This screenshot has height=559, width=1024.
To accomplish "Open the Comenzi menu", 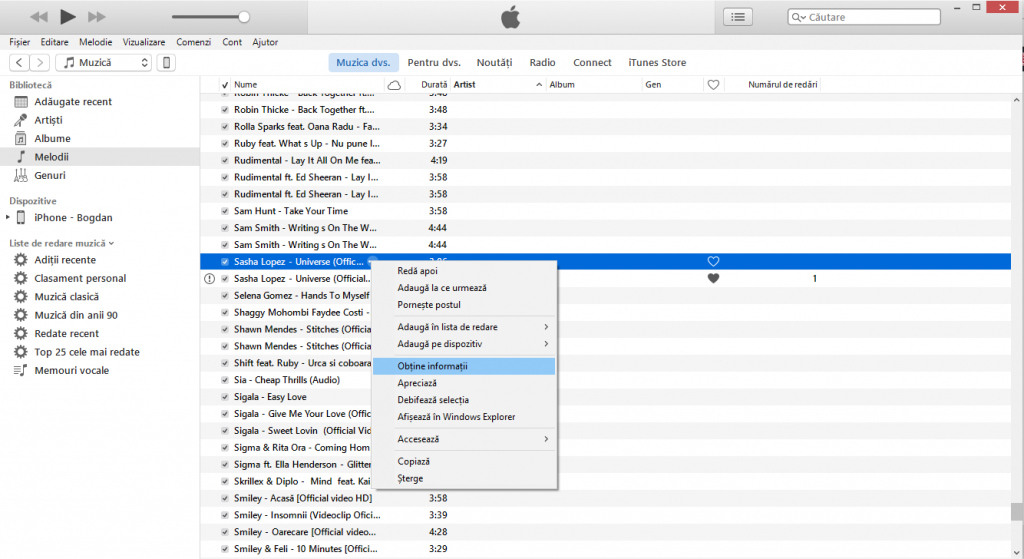I will coord(193,42).
